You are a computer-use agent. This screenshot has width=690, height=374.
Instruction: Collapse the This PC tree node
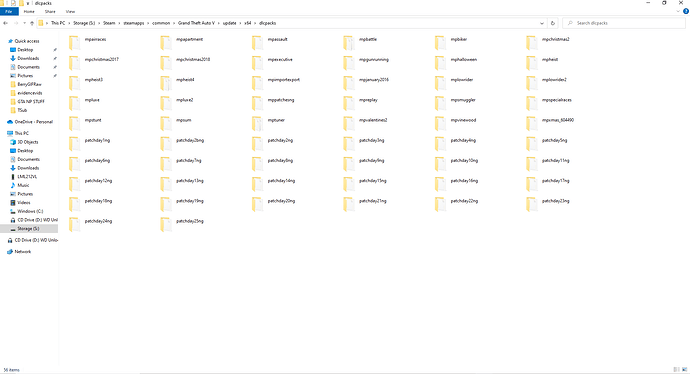[4, 133]
